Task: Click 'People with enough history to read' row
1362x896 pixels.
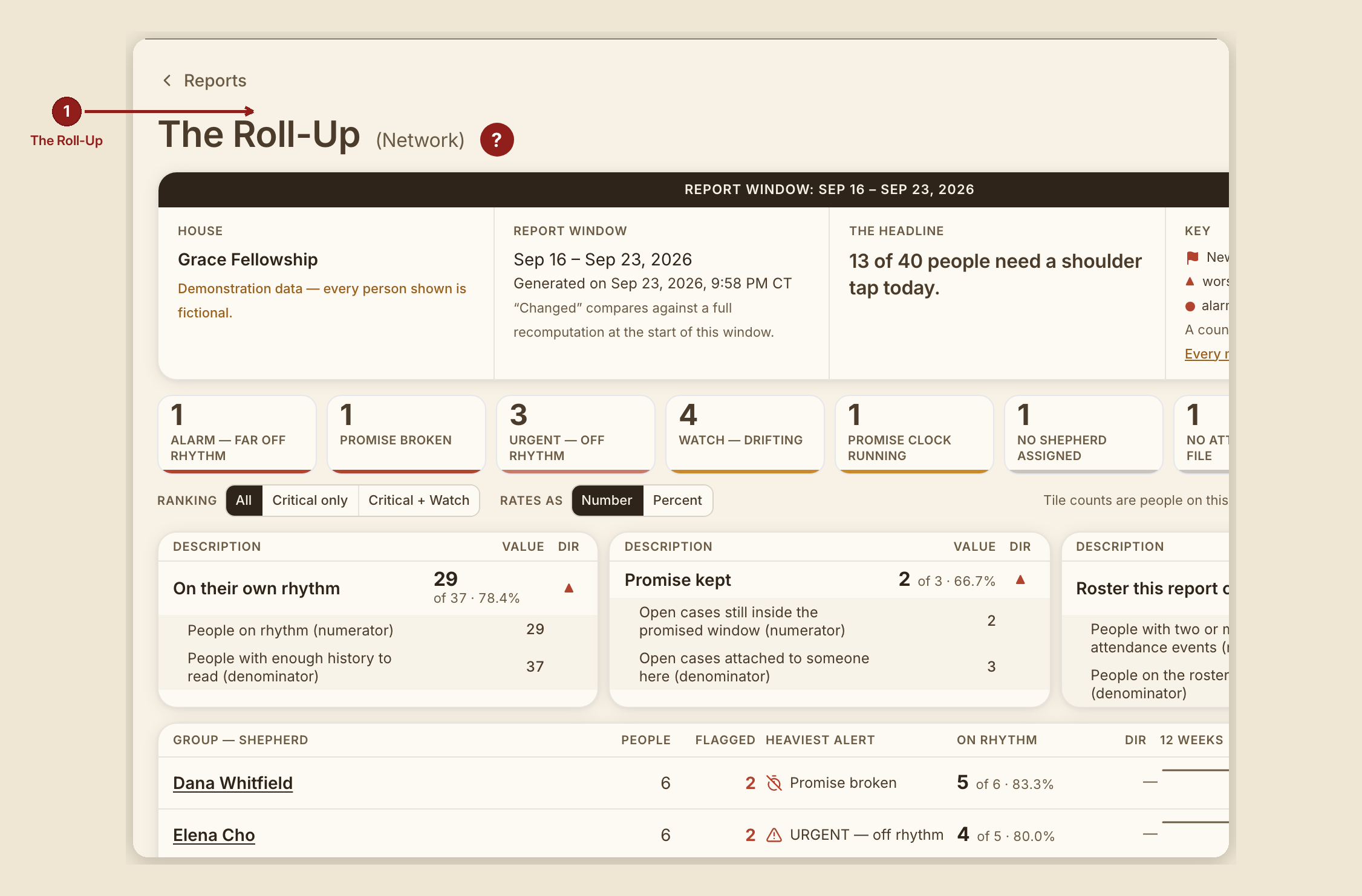Action: point(378,667)
